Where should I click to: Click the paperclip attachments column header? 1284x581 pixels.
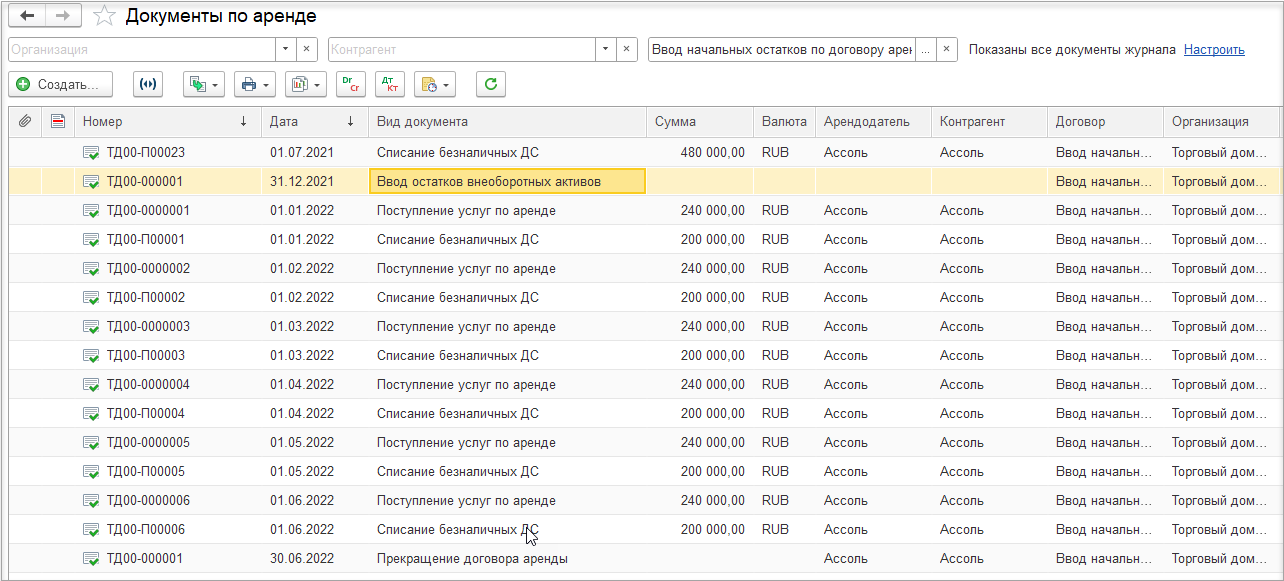[26, 122]
